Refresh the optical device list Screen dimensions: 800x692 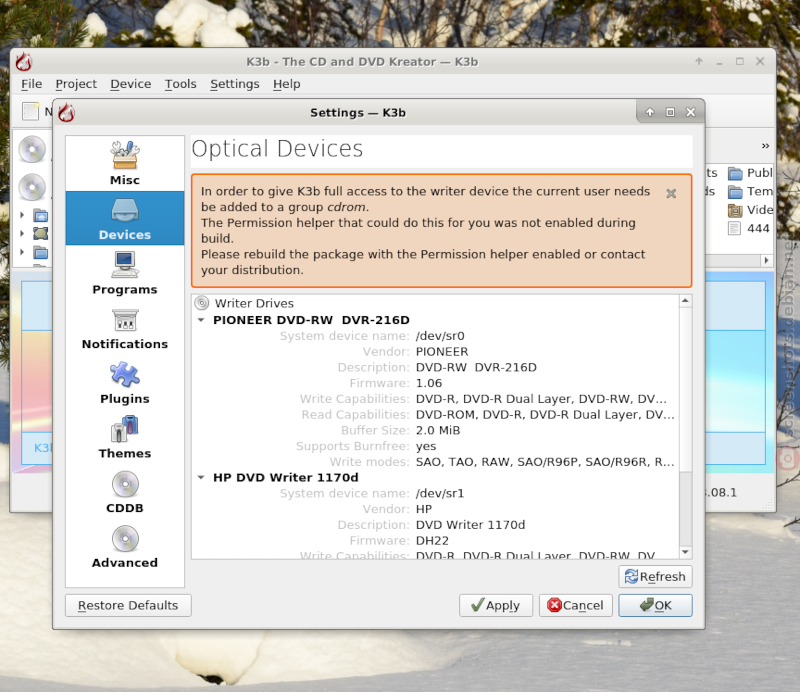click(x=655, y=577)
